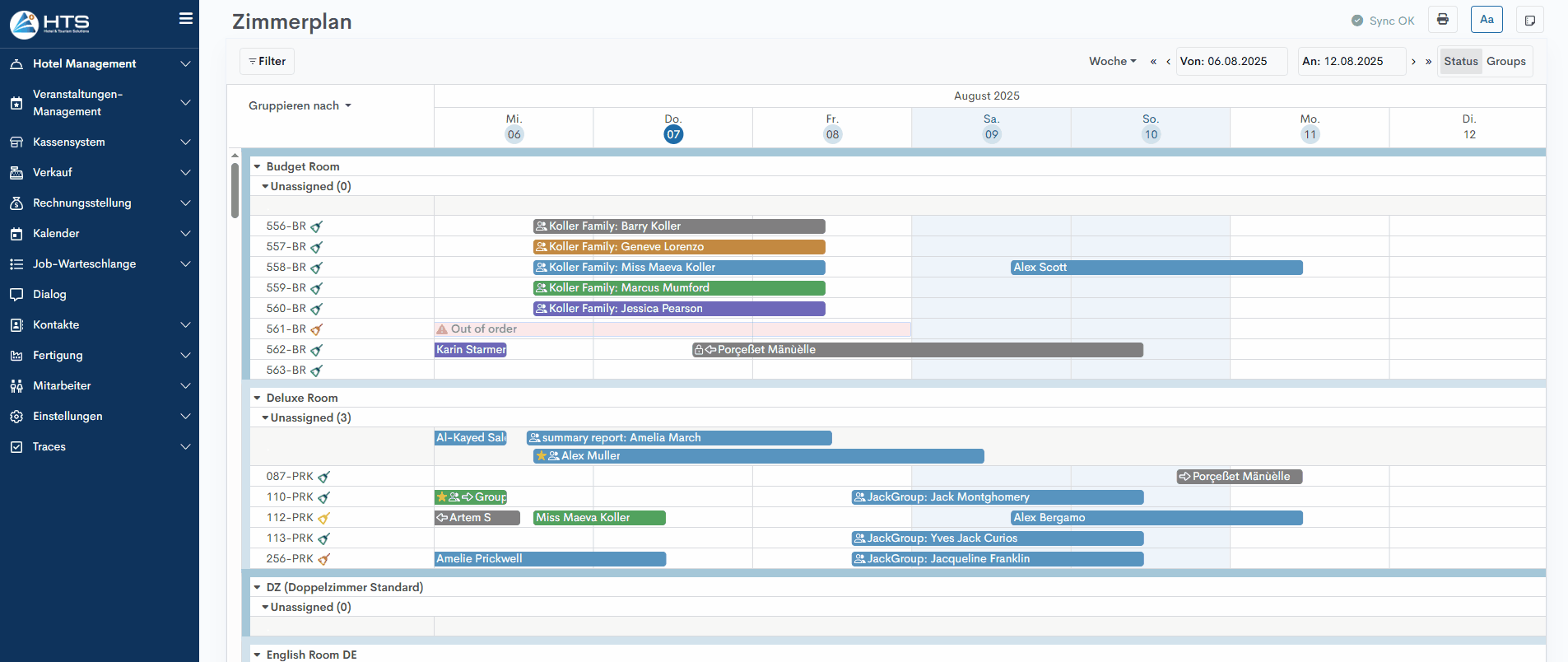Click cleaning status icon for room 112-PRK
The image size is (1568, 662).
pyautogui.click(x=323, y=518)
